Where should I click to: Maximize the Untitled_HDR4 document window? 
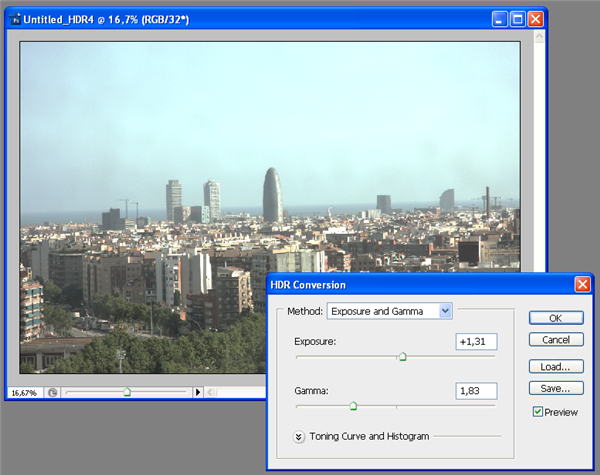tap(518, 19)
